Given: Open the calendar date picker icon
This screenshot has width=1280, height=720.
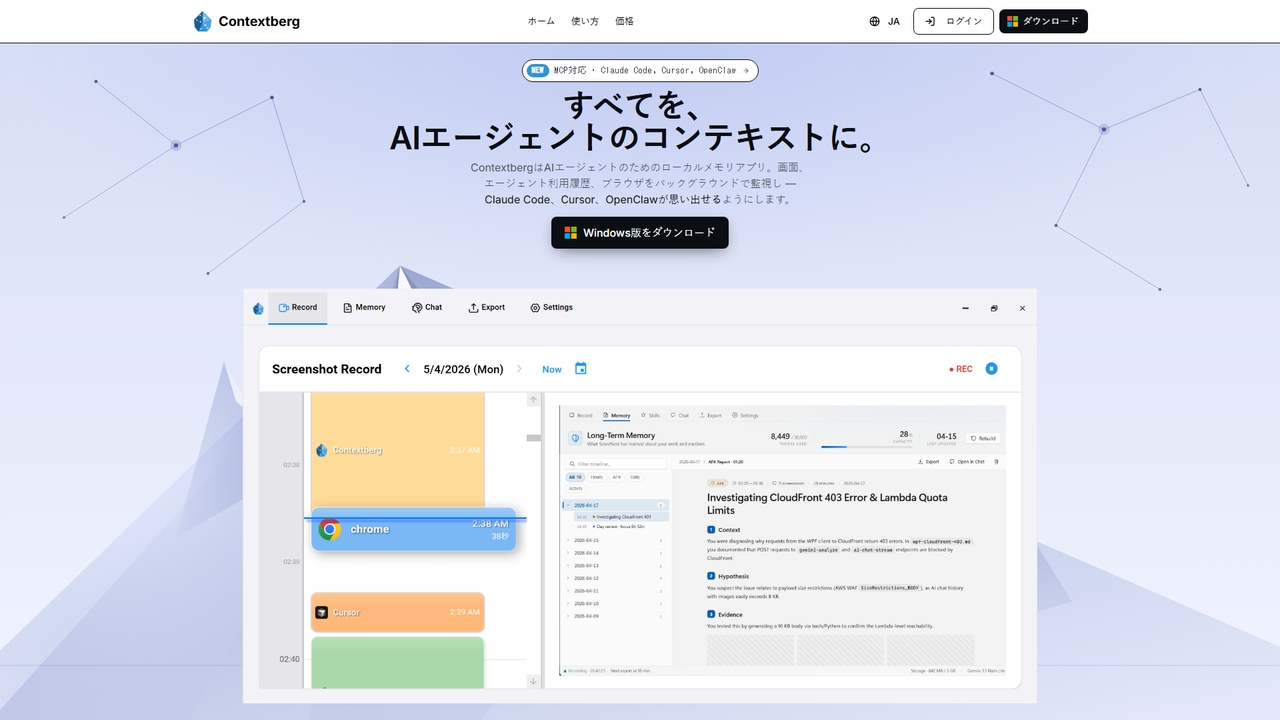Looking at the screenshot, I should (581, 368).
